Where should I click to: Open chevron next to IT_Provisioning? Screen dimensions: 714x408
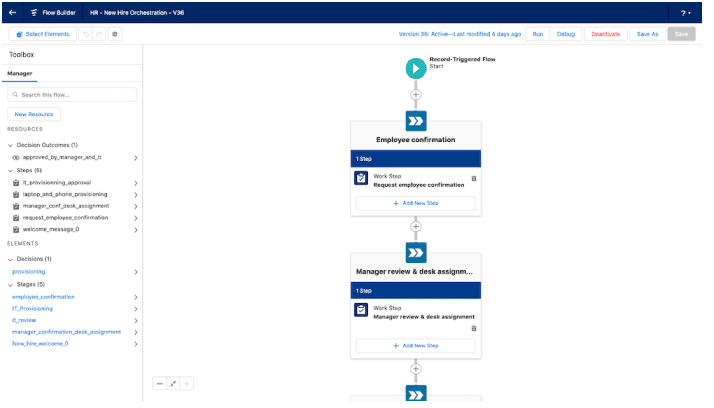[136, 309]
